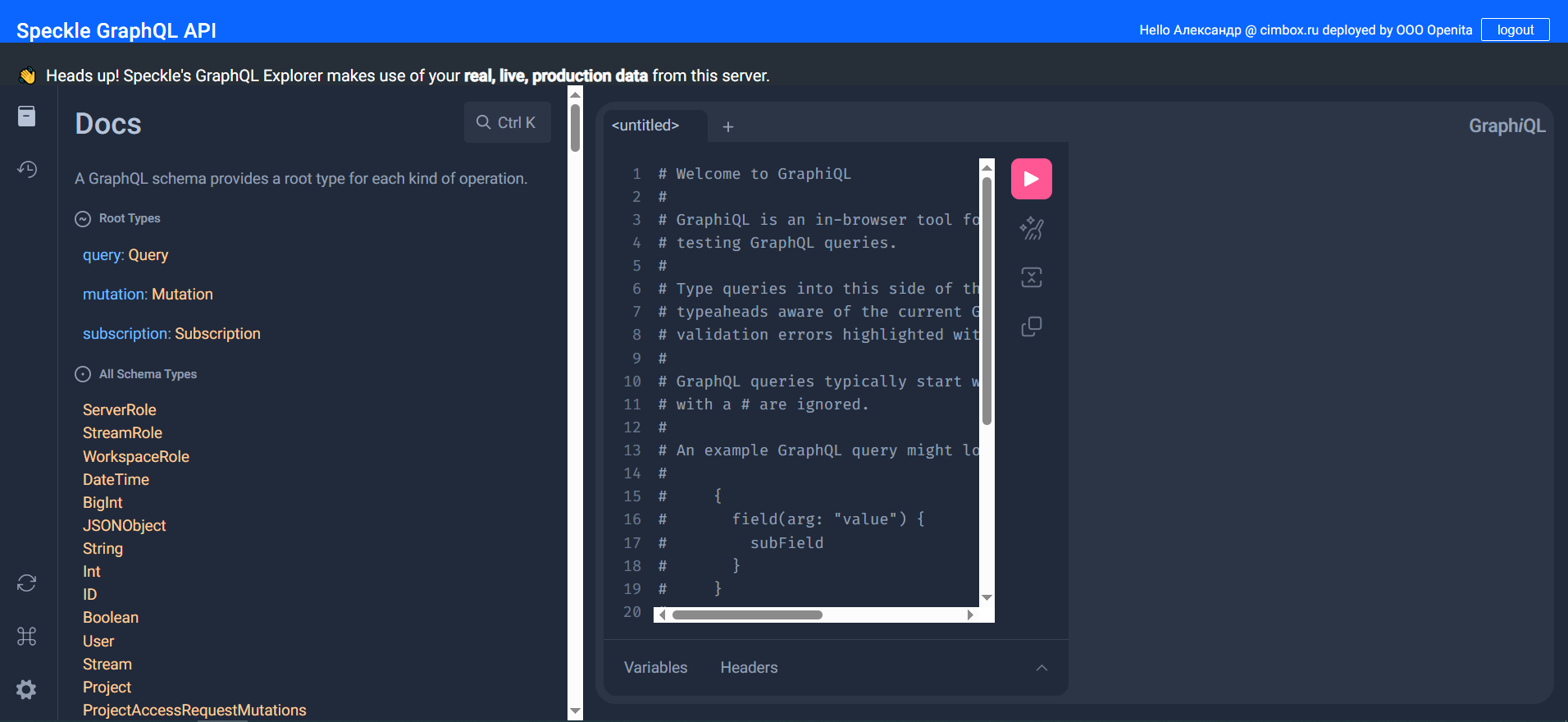The image size is (1568, 722).
Task: Click editor line 16 field(arg: "value")
Action: pos(828,519)
